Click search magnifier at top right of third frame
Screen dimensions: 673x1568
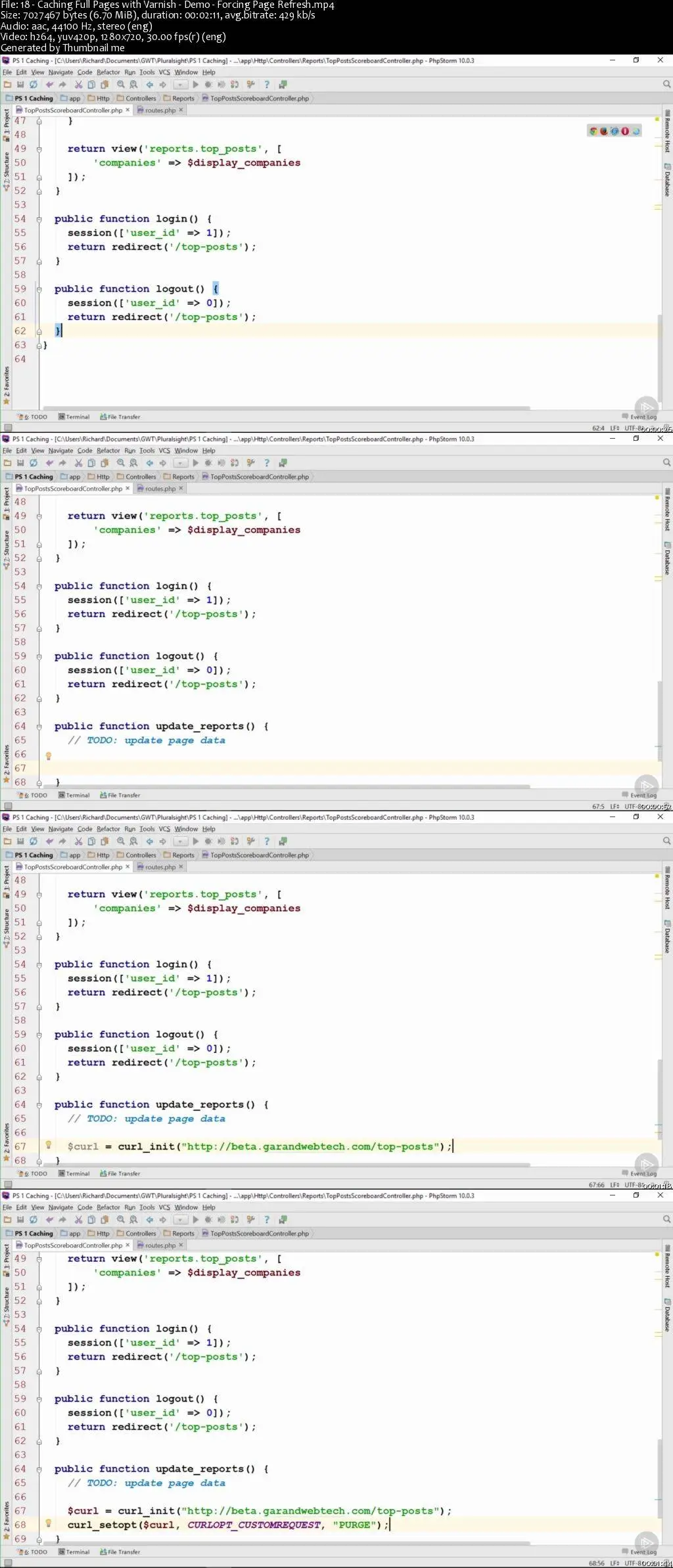[666, 841]
